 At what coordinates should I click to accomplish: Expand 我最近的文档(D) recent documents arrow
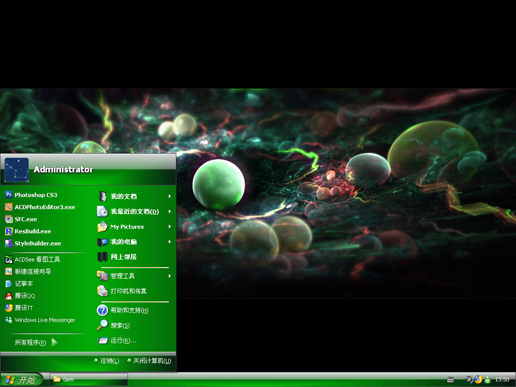[170, 211]
